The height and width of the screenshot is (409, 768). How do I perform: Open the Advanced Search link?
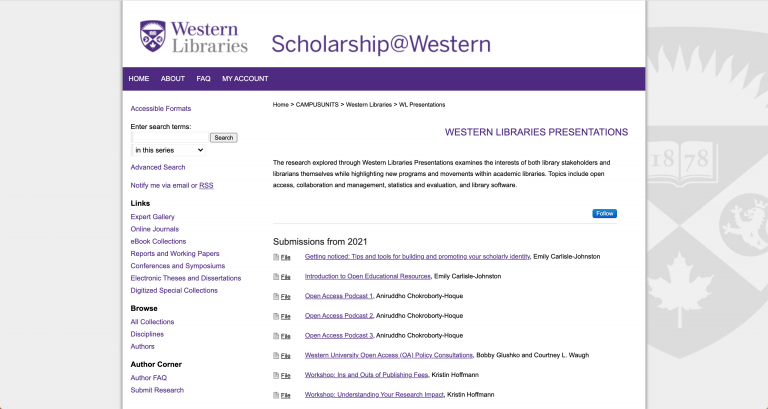[158, 167]
